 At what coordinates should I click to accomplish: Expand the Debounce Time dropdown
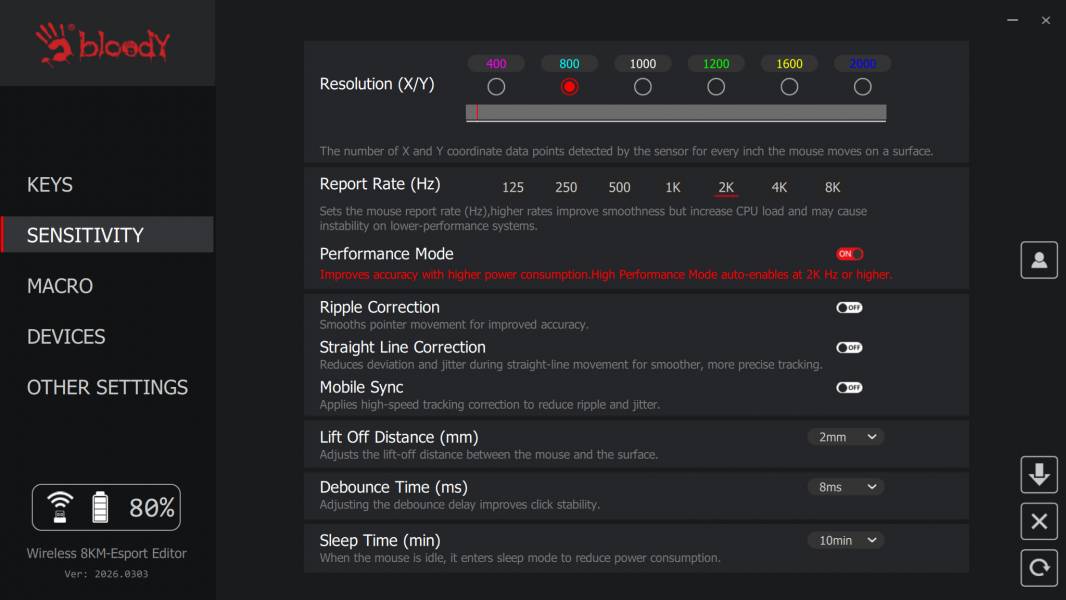(x=846, y=487)
